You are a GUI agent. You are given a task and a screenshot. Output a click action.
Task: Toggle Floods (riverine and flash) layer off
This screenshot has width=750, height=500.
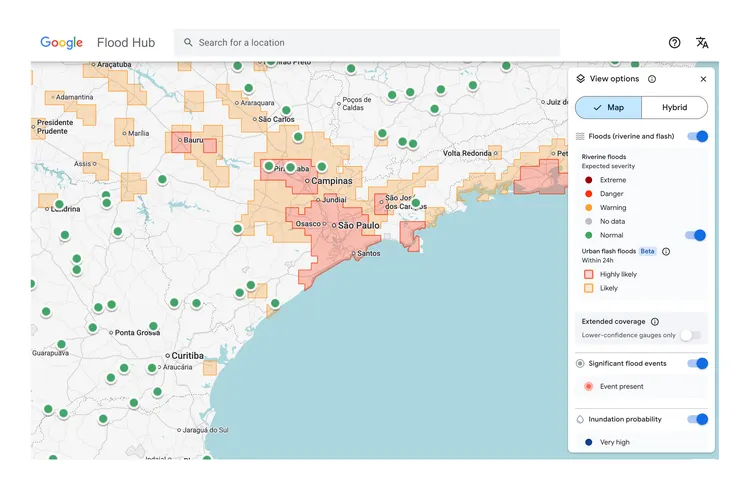pyautogui.click(x=697, y=136)
